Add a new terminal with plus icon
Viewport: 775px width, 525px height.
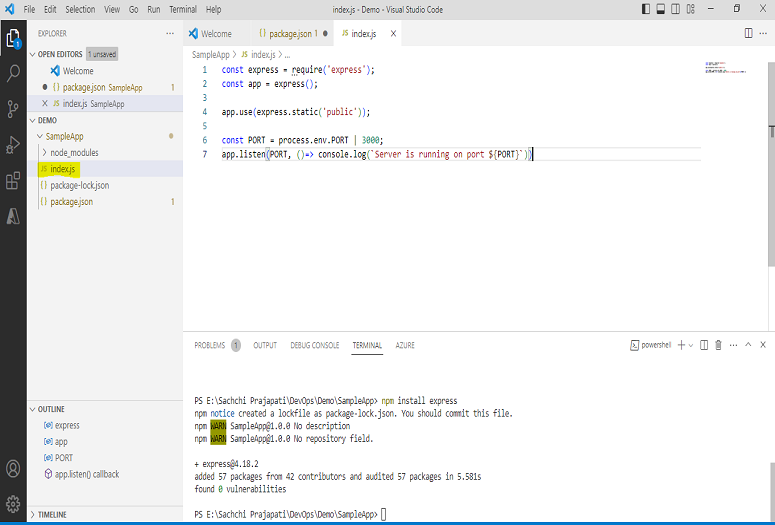(x=681, y=345)
